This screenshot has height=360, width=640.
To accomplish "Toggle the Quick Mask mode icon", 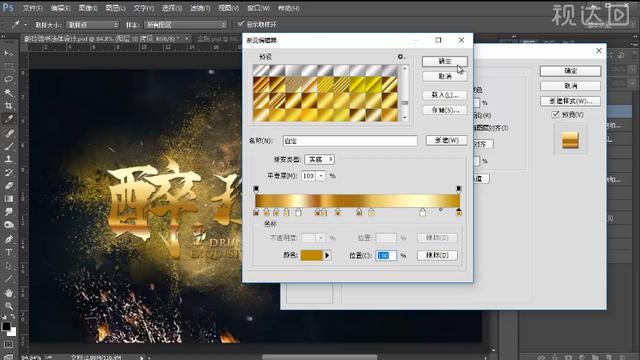I will [8, 345].
